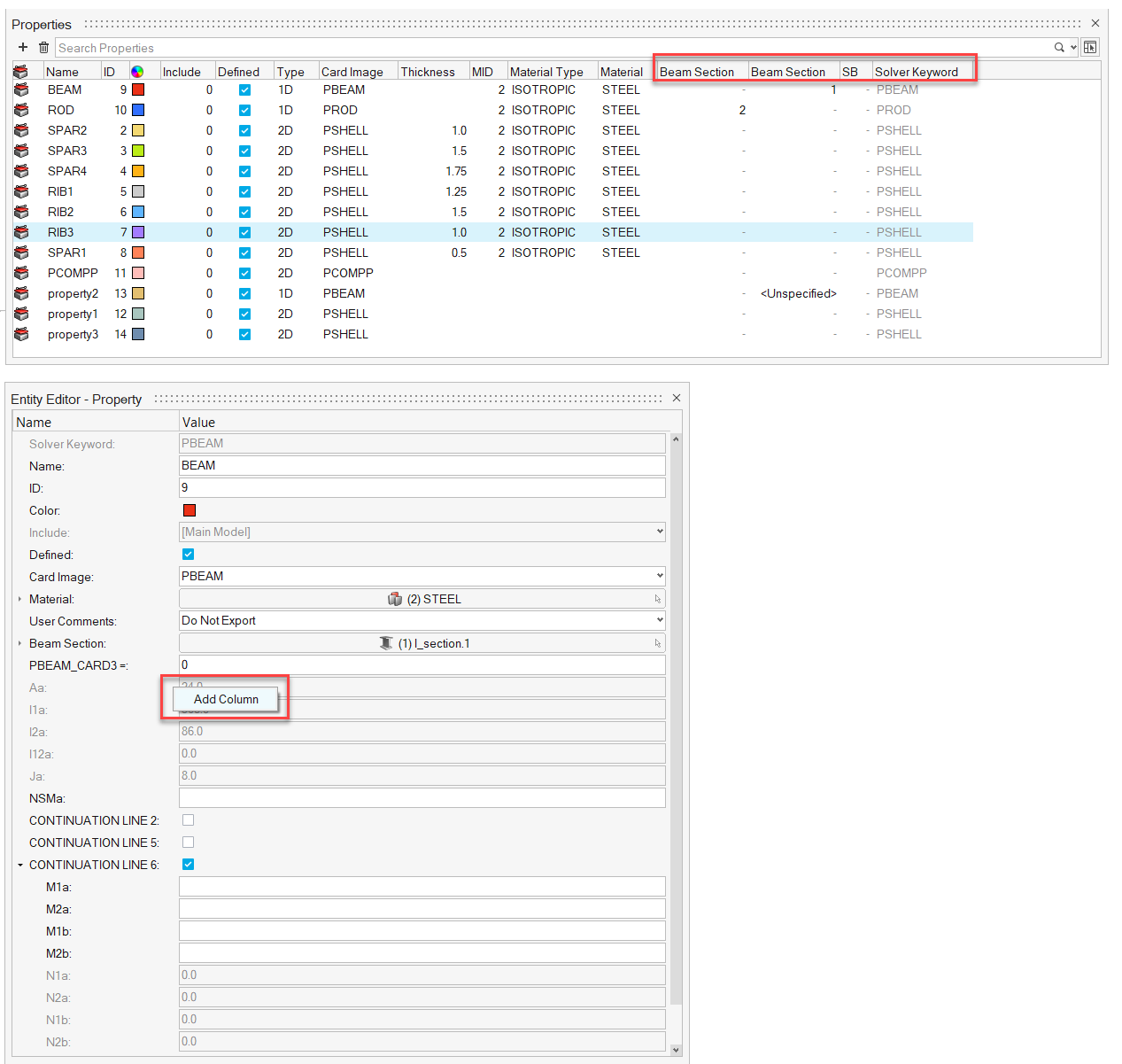Toggle the Defined checkbox for the SPAR3 row
This screenshot has height=1064, width=1122.
[x=244, y=151]
